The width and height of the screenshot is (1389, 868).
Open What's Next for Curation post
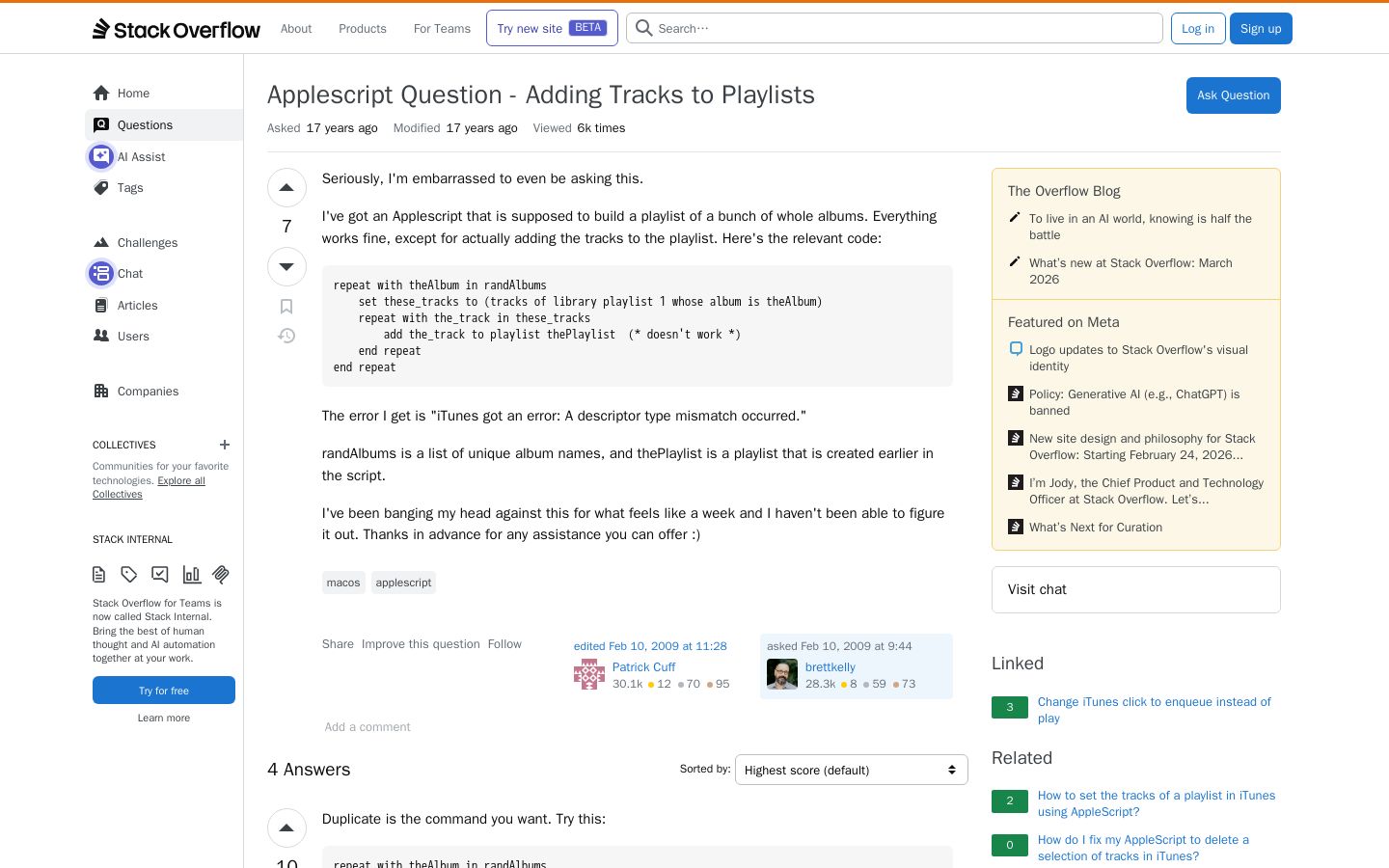coord(1096,528)
